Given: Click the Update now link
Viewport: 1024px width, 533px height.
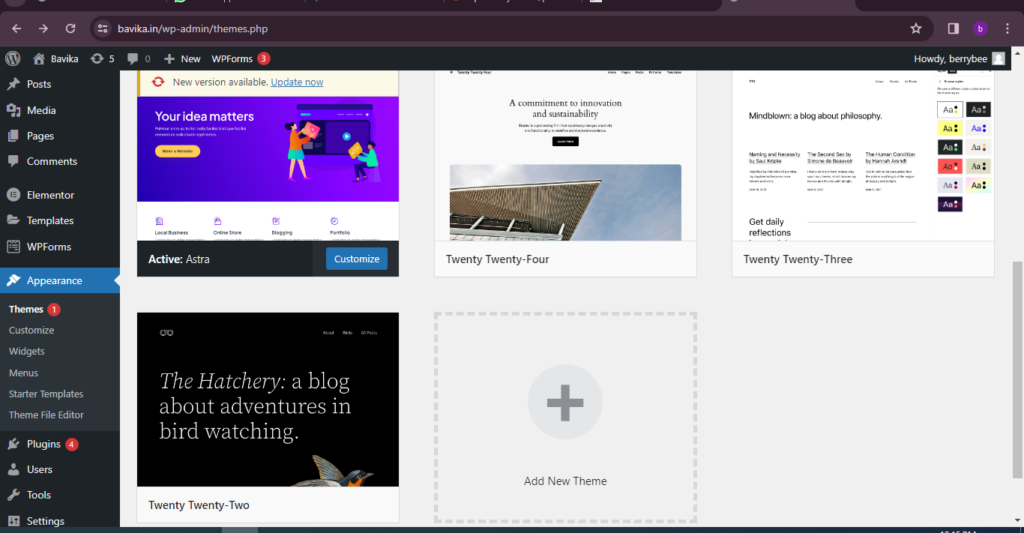Looking at the screenshot, I should click(x=297, y=82).
